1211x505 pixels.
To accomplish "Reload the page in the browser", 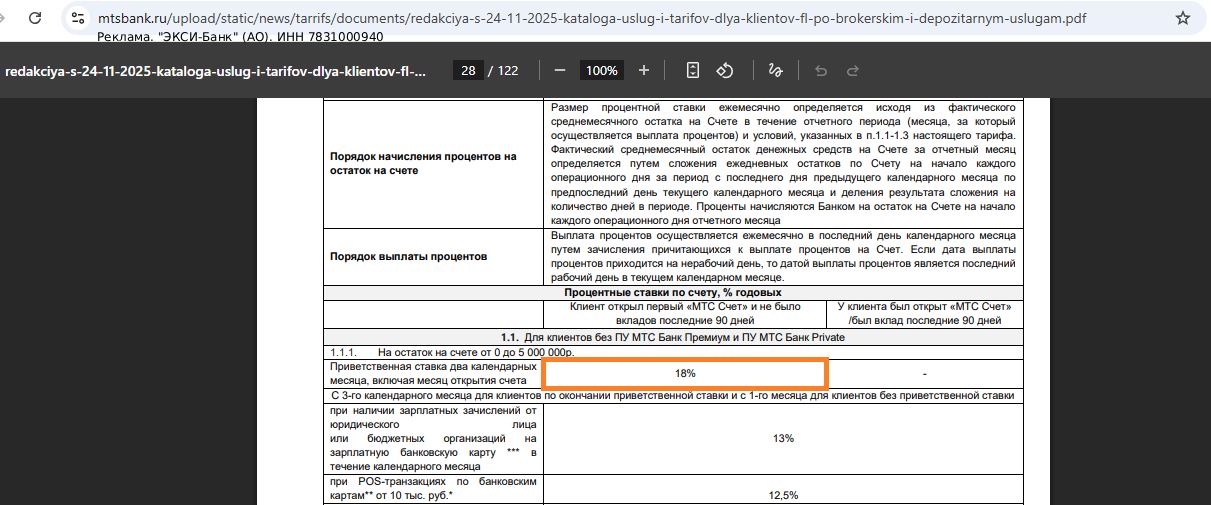I will point(35,18).
